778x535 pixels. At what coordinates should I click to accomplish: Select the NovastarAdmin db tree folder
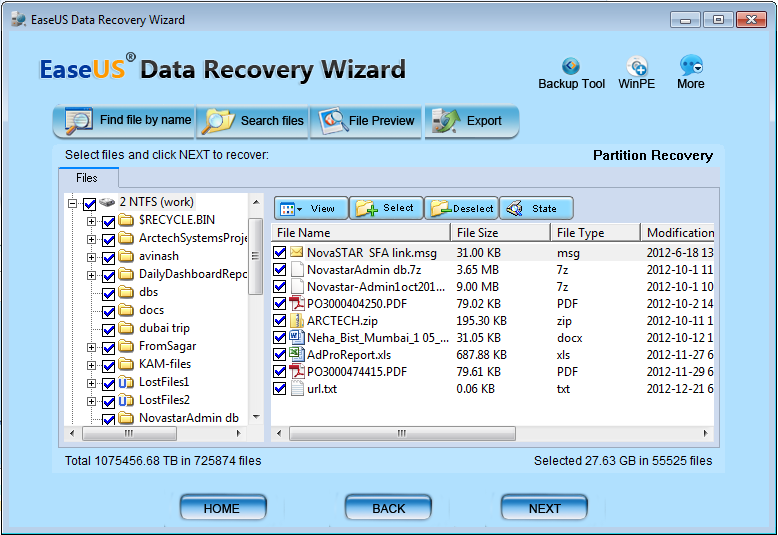click(189, 418)
